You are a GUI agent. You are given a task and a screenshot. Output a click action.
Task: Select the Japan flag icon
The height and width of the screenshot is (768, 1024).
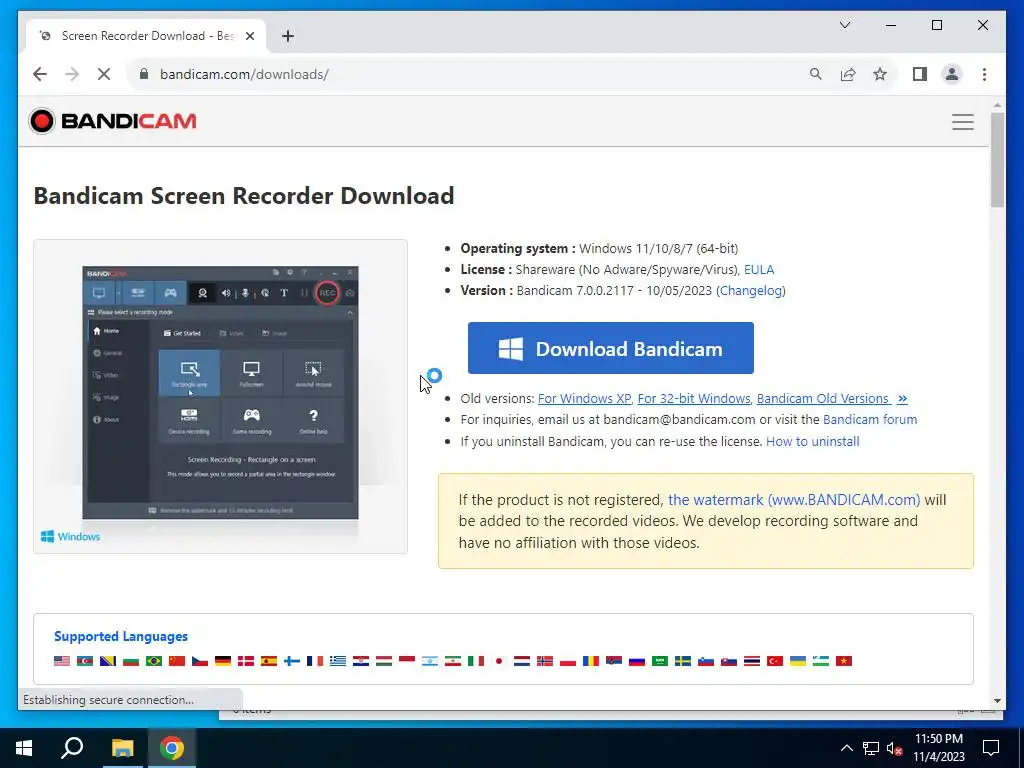pyautogui.click(x=499, y=661)
